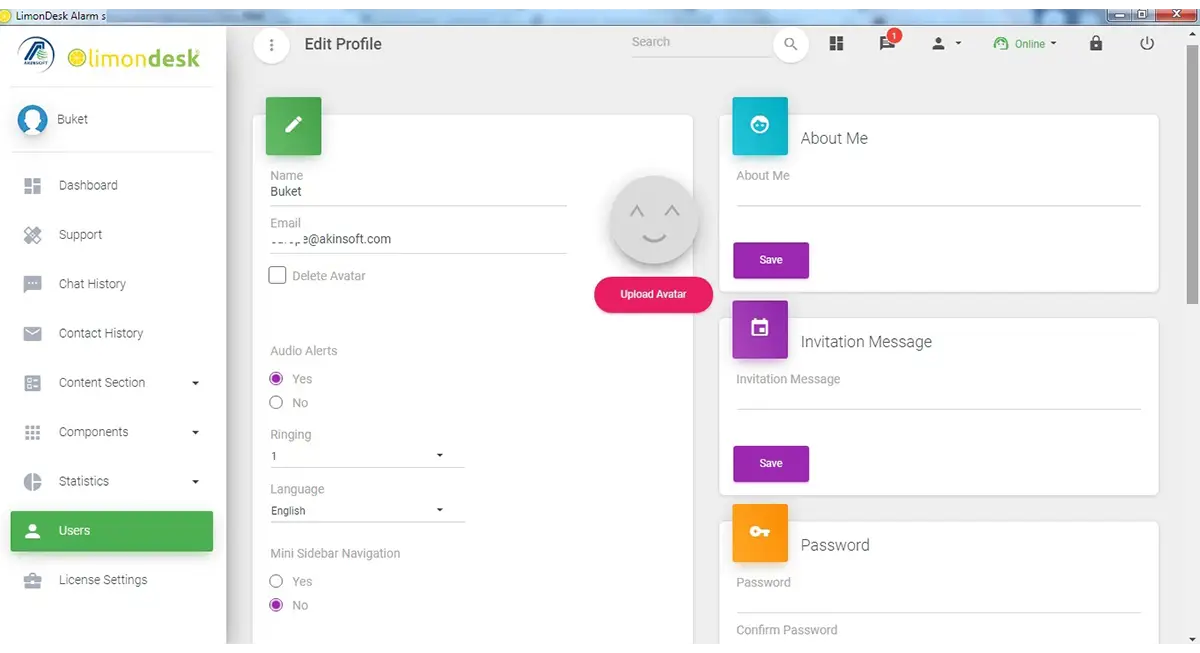Expand Content Section in sidebar
The height and width of the screenshot is (653, 1200).
coord(112,383)
